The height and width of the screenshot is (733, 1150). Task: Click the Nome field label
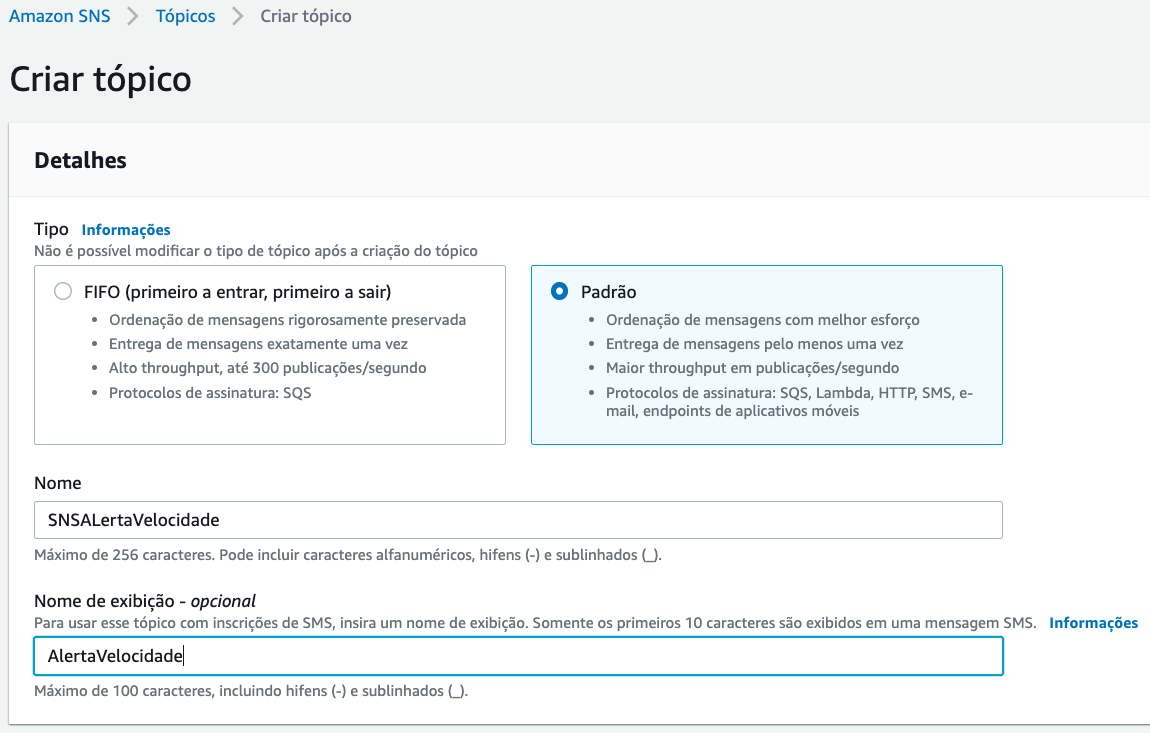tap(58, 483)
